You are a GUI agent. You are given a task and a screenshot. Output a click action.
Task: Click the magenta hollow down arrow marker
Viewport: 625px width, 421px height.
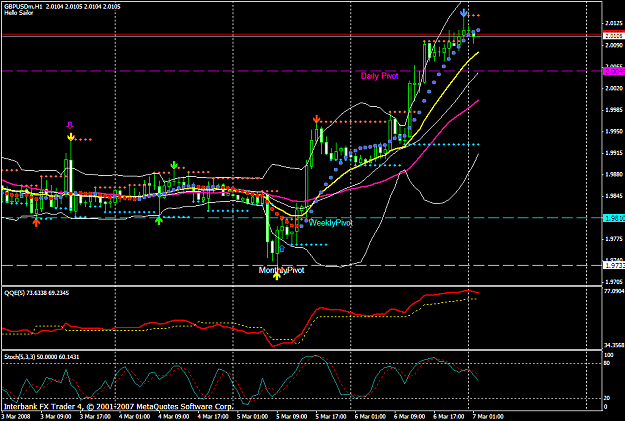[70, 126]
